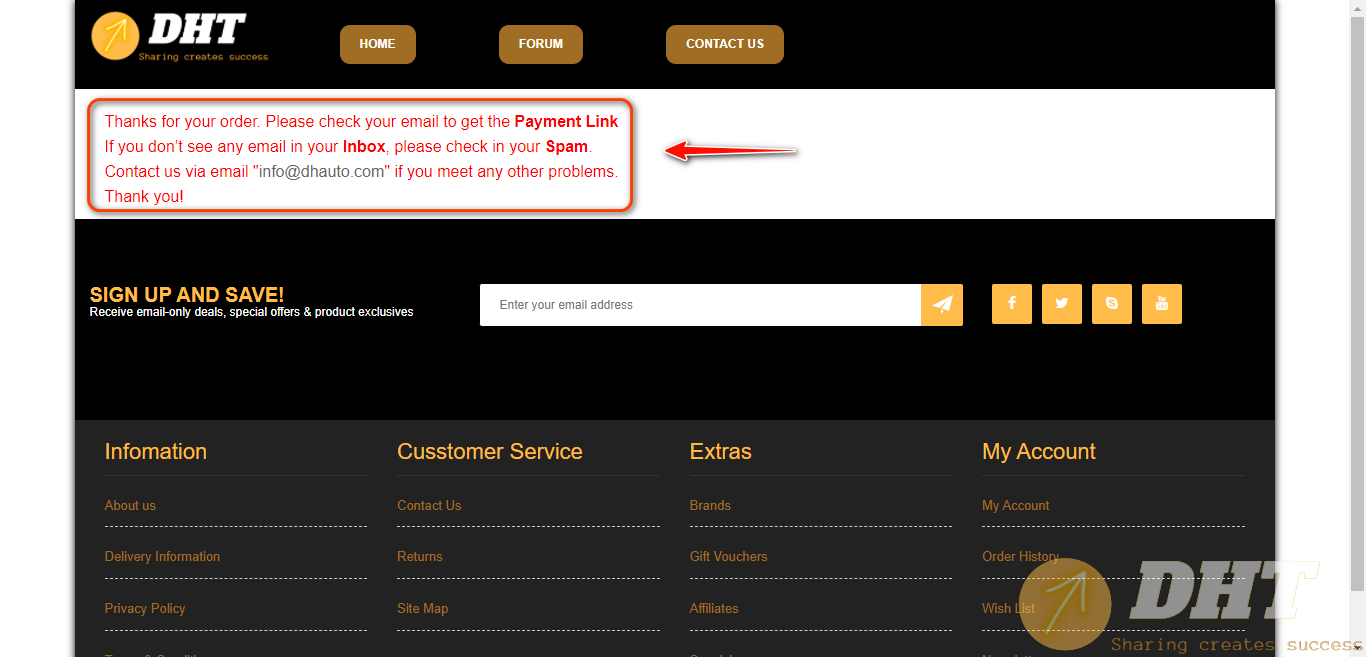
Task: Open the About us footer link
Action: pos(130,506)
